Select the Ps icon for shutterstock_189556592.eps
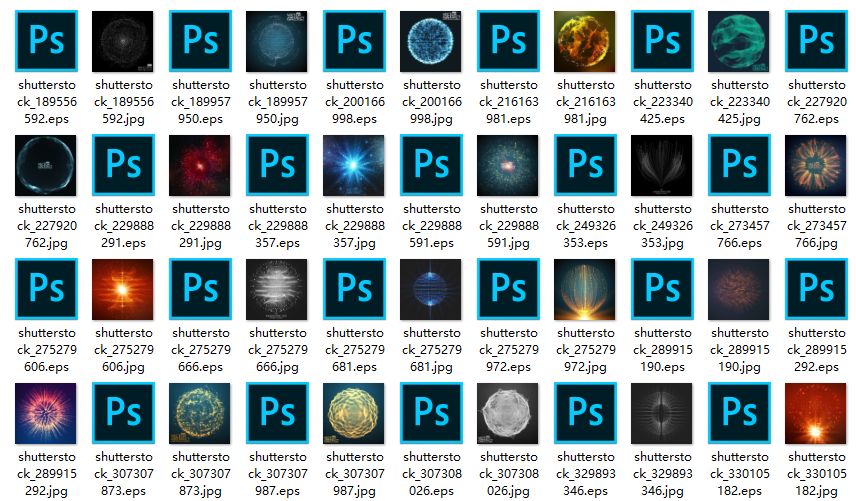Image resolution: width=856 pixels, height=501 pixels. [46, 41]
